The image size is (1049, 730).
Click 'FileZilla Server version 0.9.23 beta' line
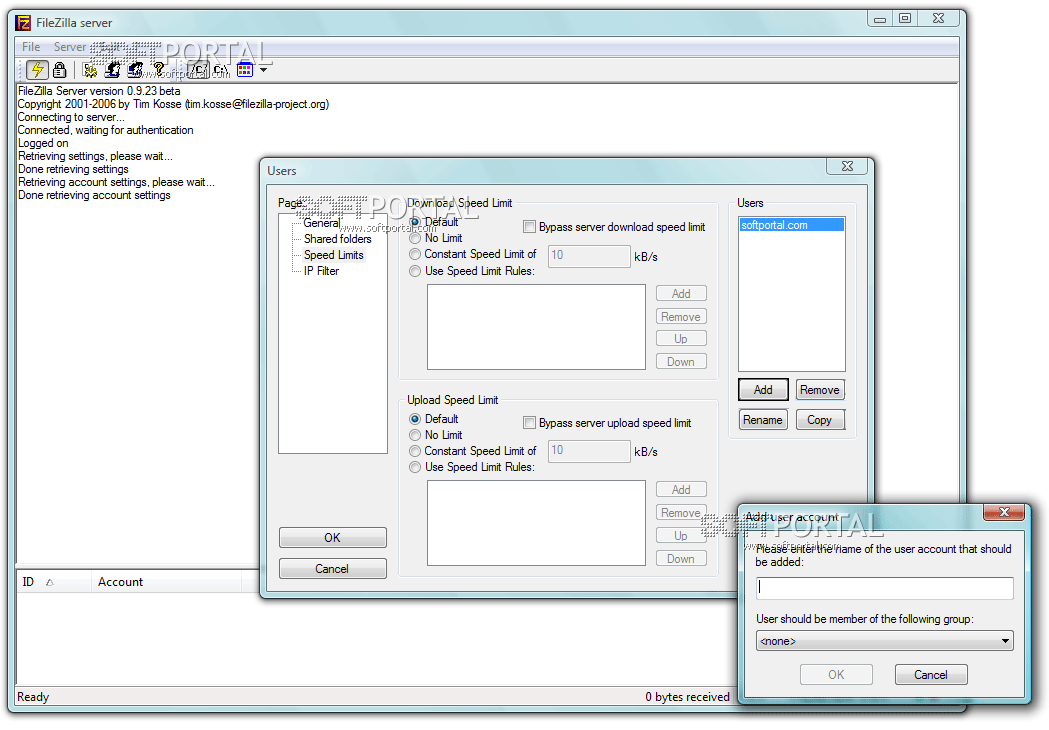click(99, 91)
